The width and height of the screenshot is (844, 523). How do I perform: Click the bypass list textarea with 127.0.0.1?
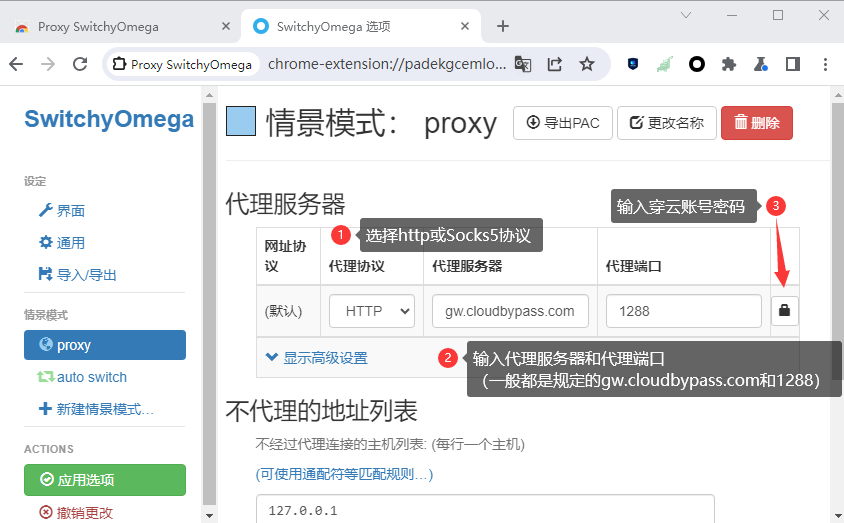click(x=485, y=509)
